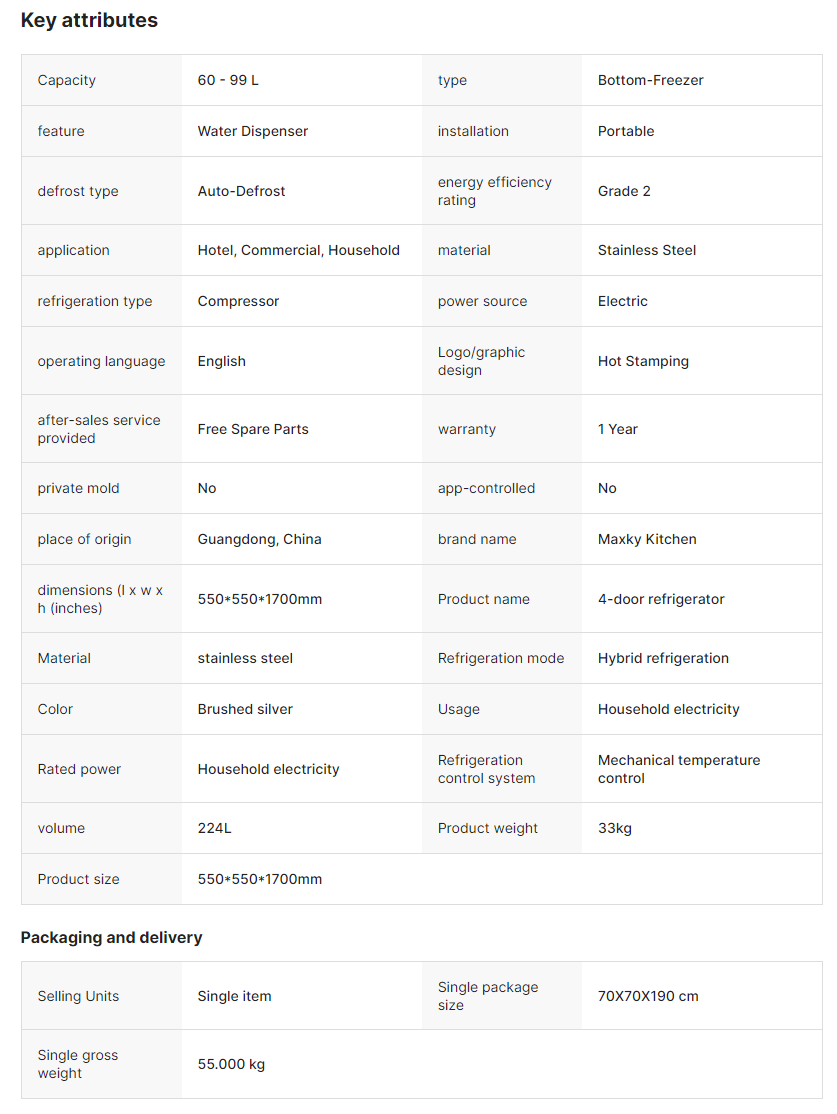Viewport: 837px width, 1114px height.
Task: Click the Hot Stamping value
Action: 643,361
